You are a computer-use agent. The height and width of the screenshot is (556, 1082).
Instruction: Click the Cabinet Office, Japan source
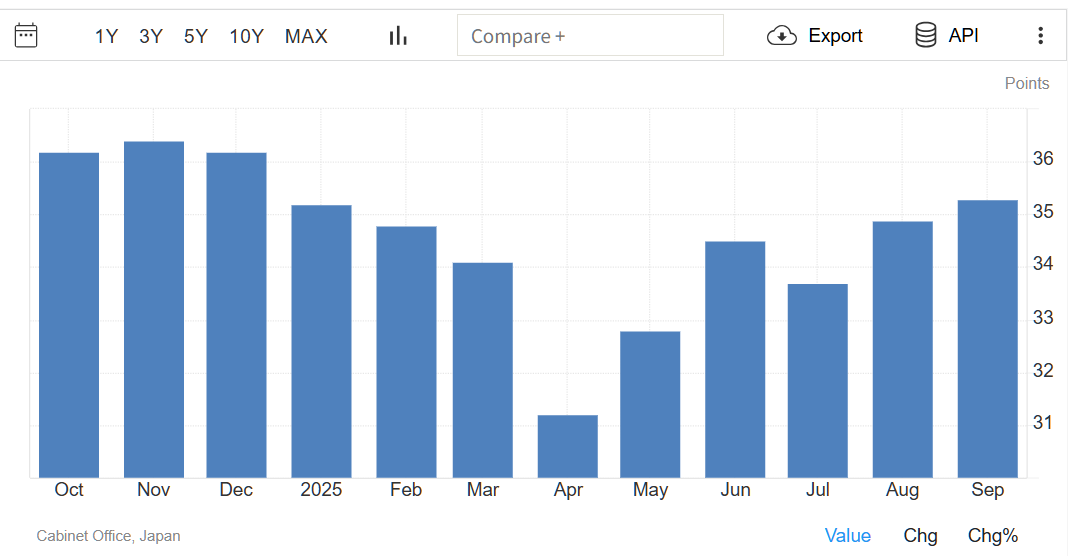click(x=108, y=536)
